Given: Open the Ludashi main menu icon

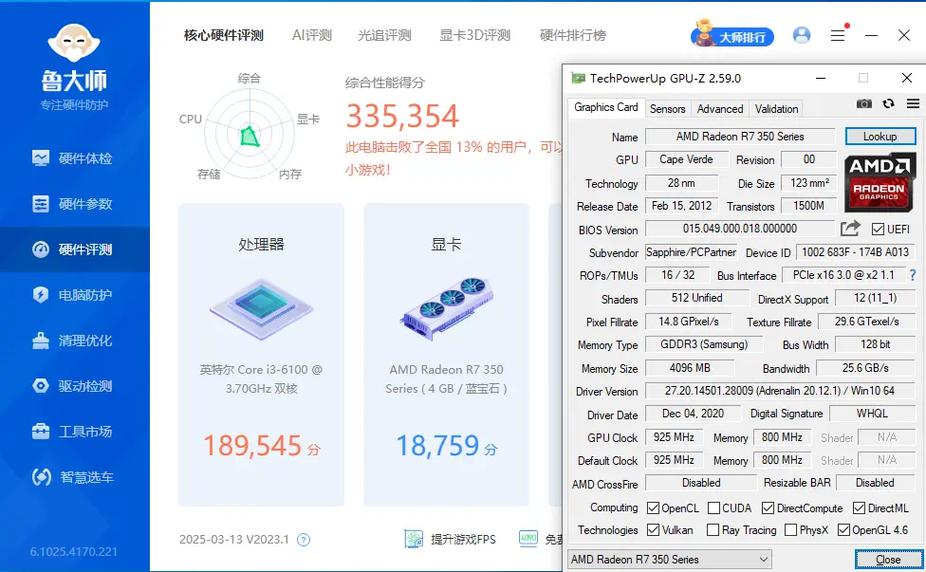Looking at the screenshot, I should tap(838, 35).
